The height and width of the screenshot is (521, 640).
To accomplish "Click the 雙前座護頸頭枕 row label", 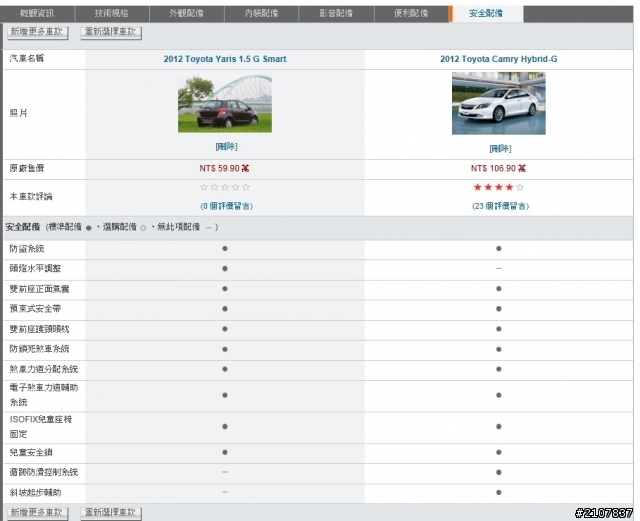I will pyautogui.click(x=40, y=329).
